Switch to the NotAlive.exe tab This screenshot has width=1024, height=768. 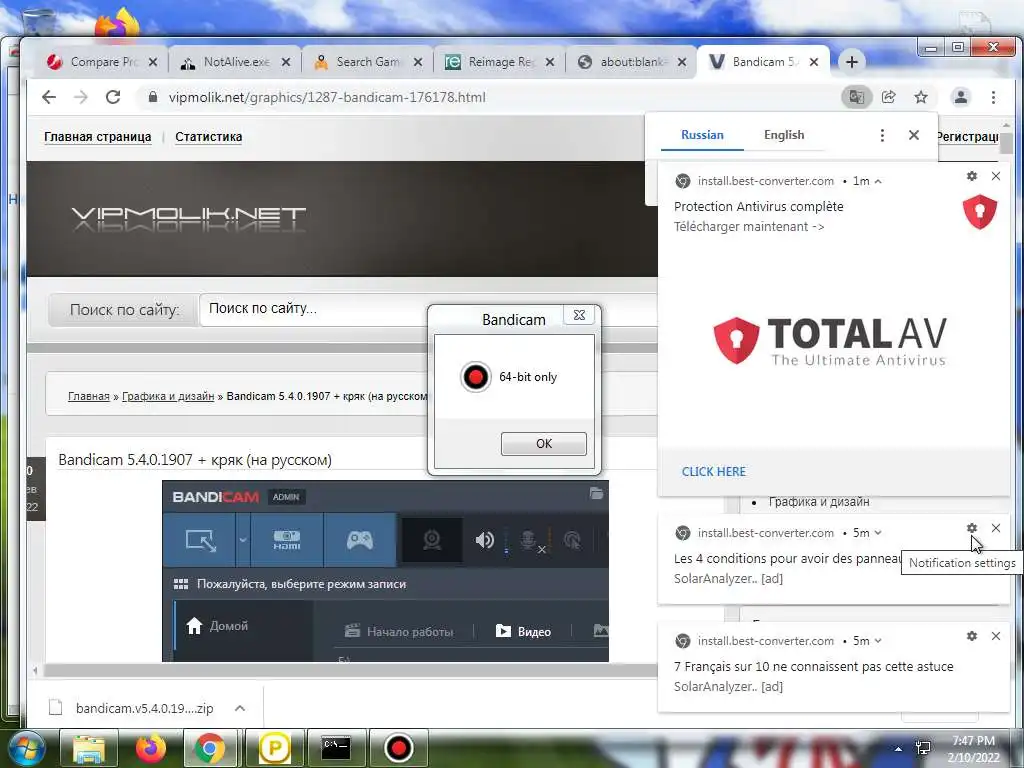(x=235, y=62)
